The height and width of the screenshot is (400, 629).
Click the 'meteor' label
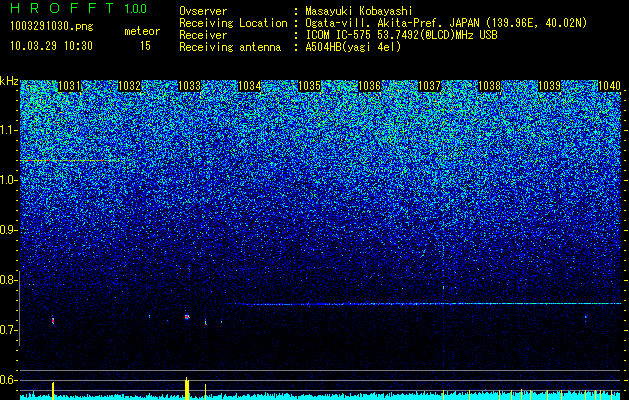142,31
